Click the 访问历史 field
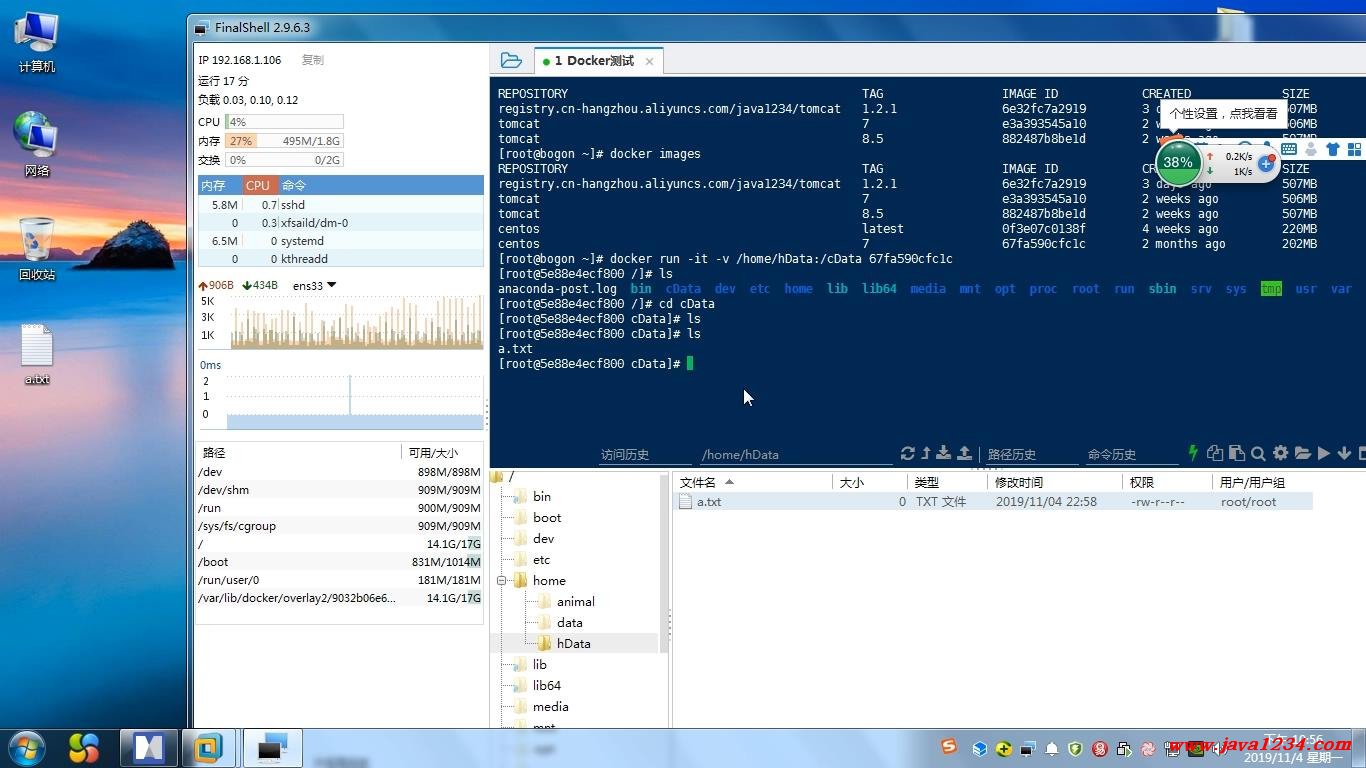Screen dimensions: 1366x768 click(643, 455)
